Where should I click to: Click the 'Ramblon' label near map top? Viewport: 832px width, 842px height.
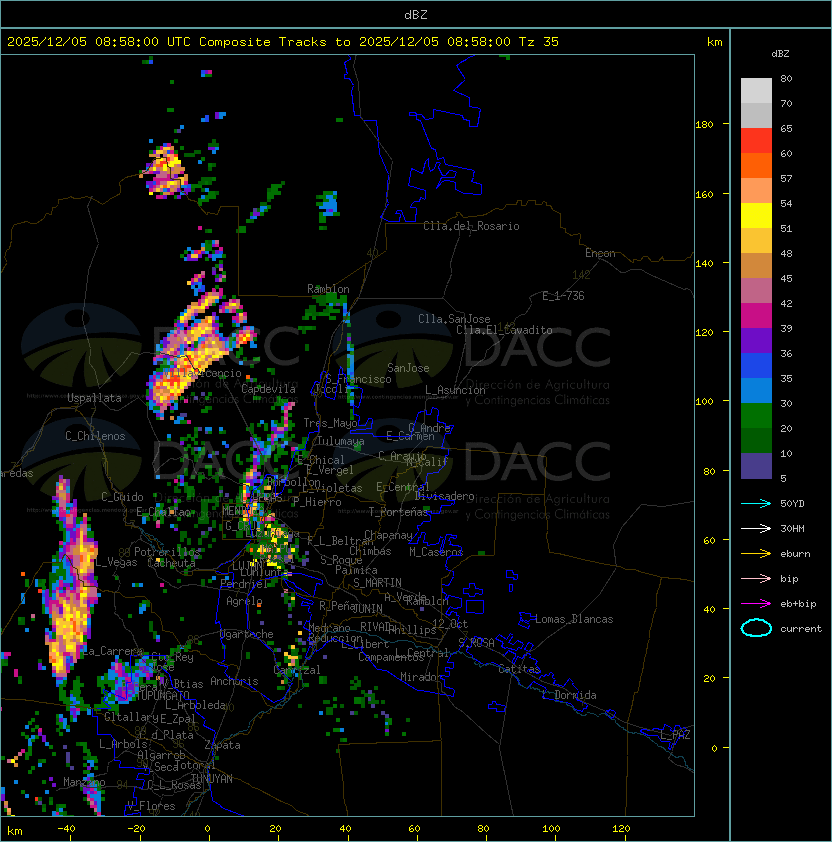[x=328, y=289]
